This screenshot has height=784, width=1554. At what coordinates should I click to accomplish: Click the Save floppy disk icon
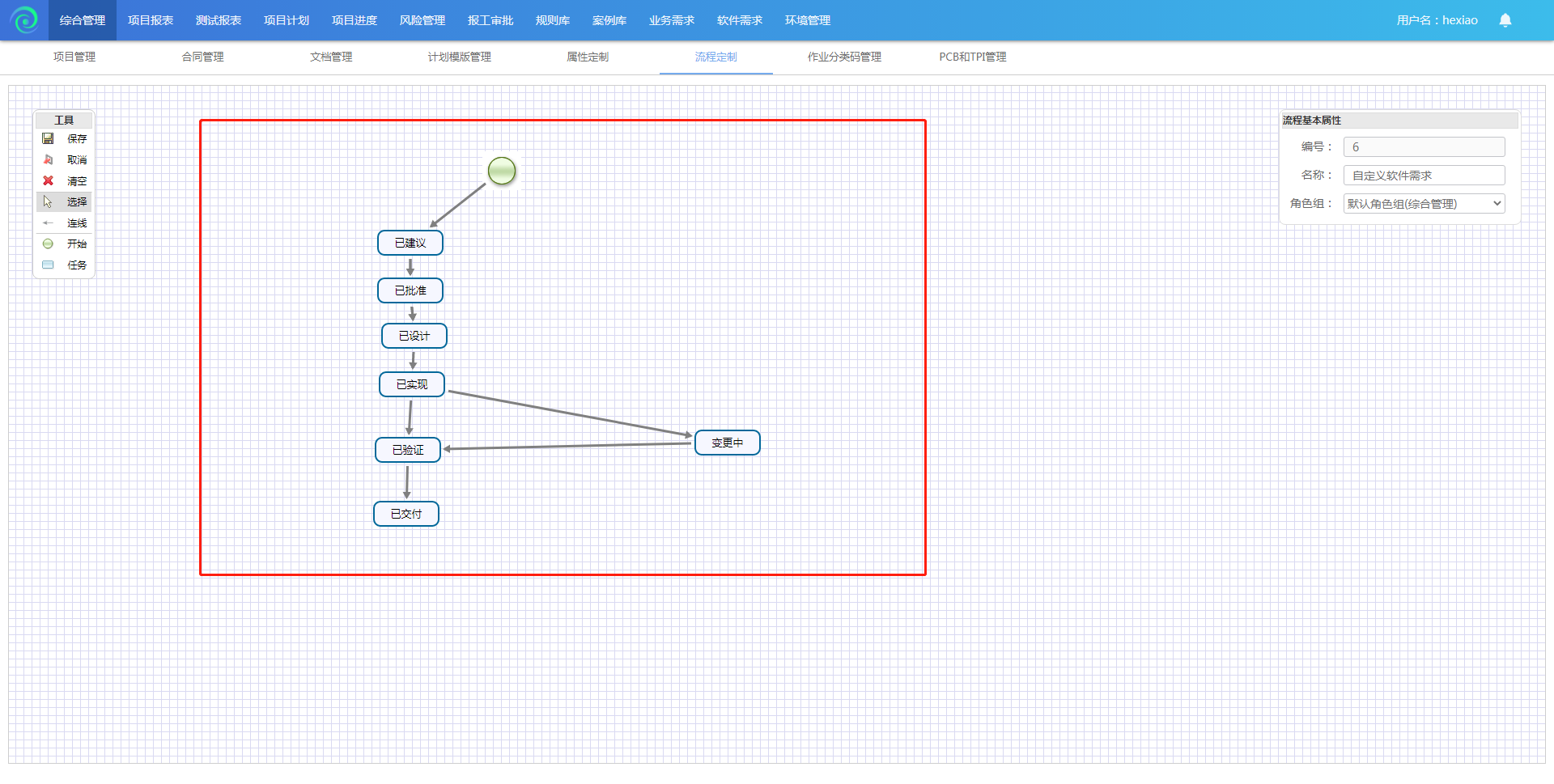click(x=48, y=139)
